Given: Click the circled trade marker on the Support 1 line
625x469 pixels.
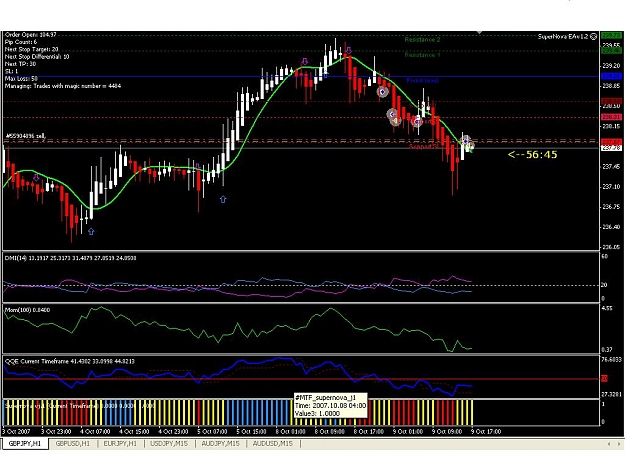Looking at the screenshot, I should point(417,121).
